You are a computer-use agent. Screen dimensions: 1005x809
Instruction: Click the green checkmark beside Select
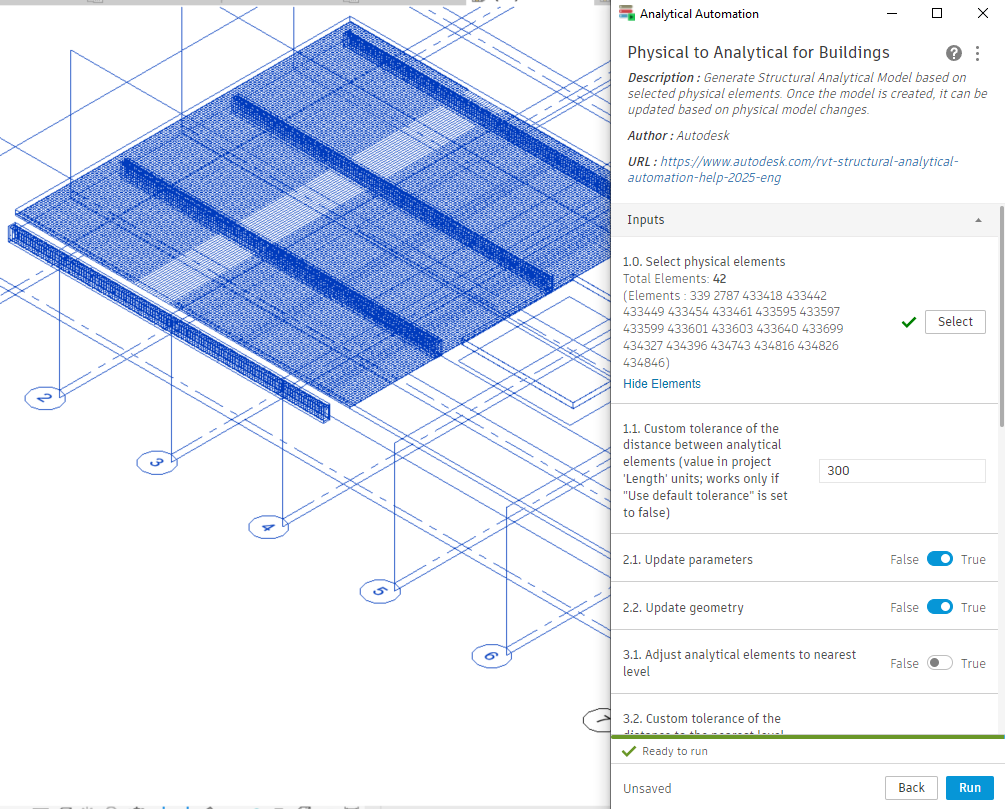(x=909, y=322)
